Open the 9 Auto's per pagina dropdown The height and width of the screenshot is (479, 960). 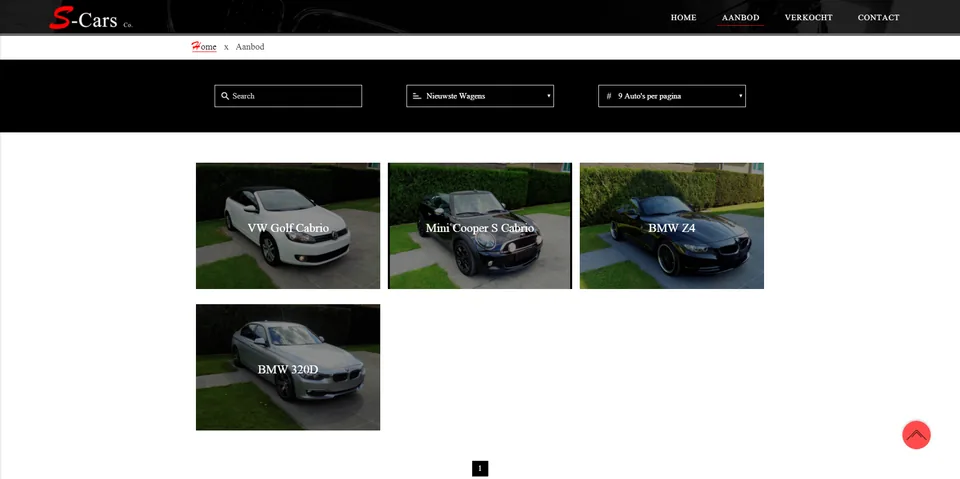[672, 96]
